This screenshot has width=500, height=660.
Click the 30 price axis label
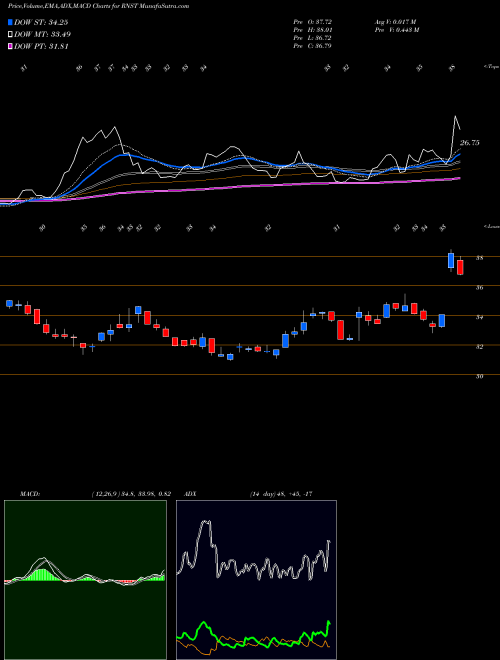pyautogui.click(x=479, y=377)
